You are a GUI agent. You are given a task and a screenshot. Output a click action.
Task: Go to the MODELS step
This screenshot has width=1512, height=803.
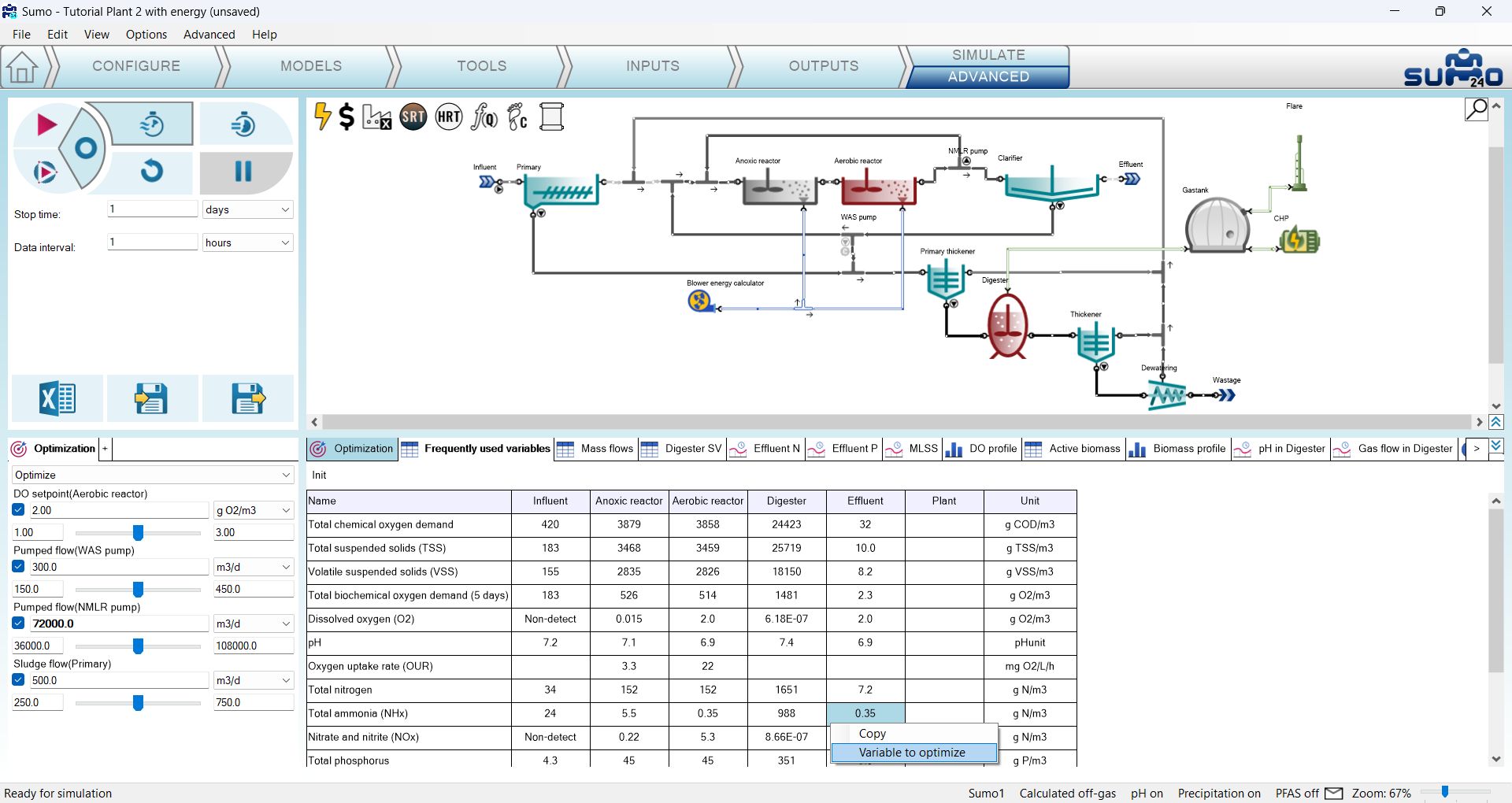[311, 66]
